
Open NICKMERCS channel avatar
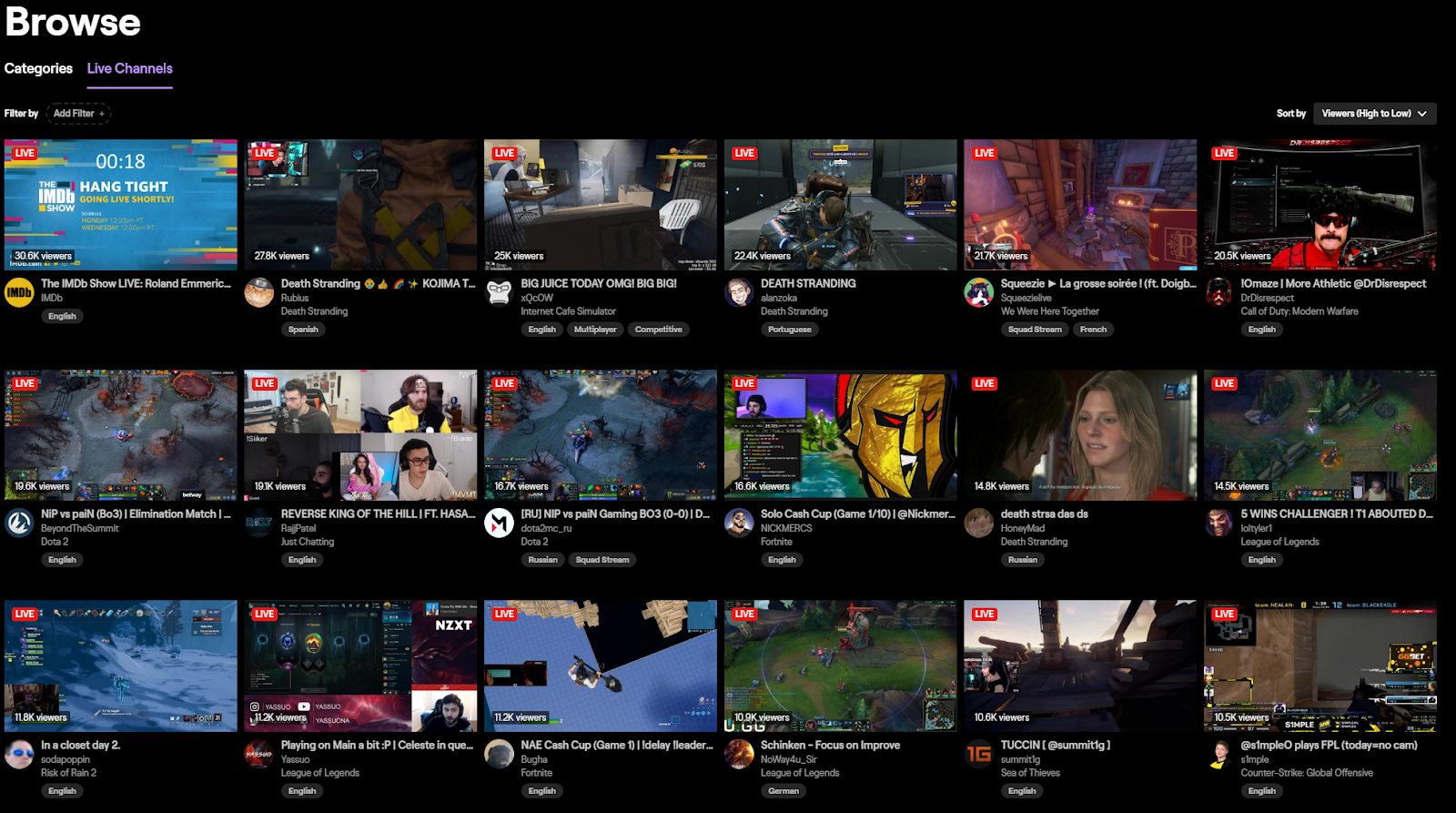click(739, 523)
